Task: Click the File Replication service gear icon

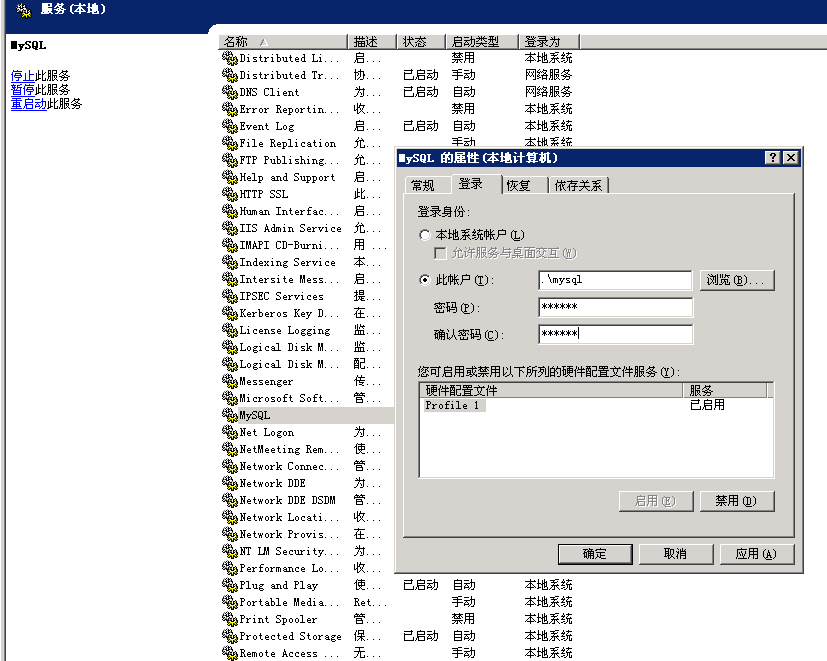Action: pos(229,143)
